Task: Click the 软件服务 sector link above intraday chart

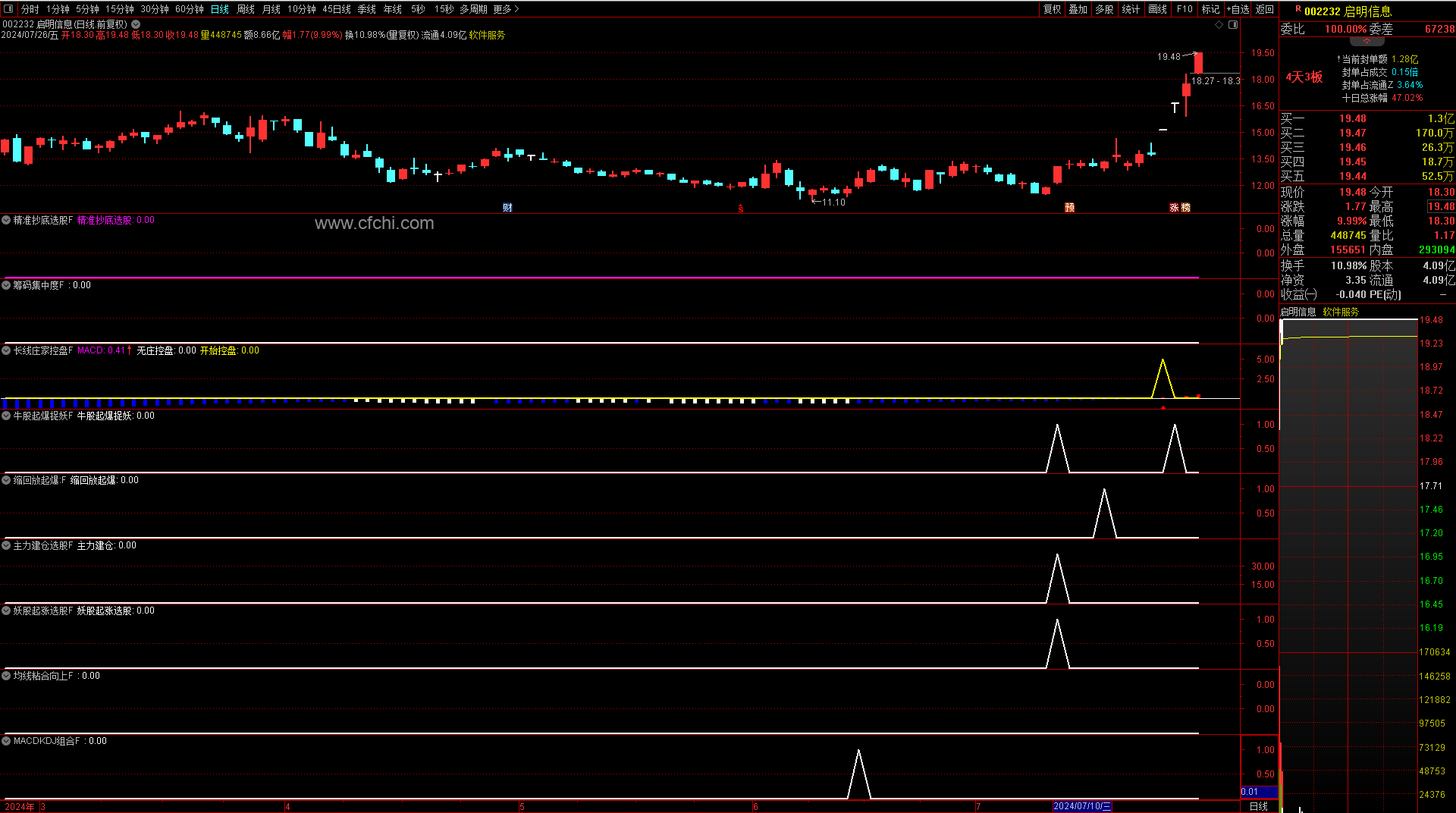Action: tap(1341, 312)
